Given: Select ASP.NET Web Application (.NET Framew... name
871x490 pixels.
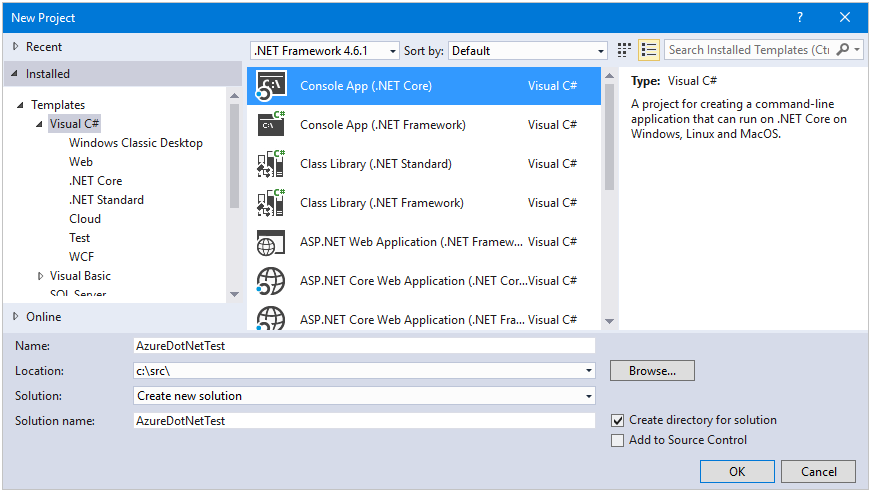Looking at the screenshot, I should 411,242.
